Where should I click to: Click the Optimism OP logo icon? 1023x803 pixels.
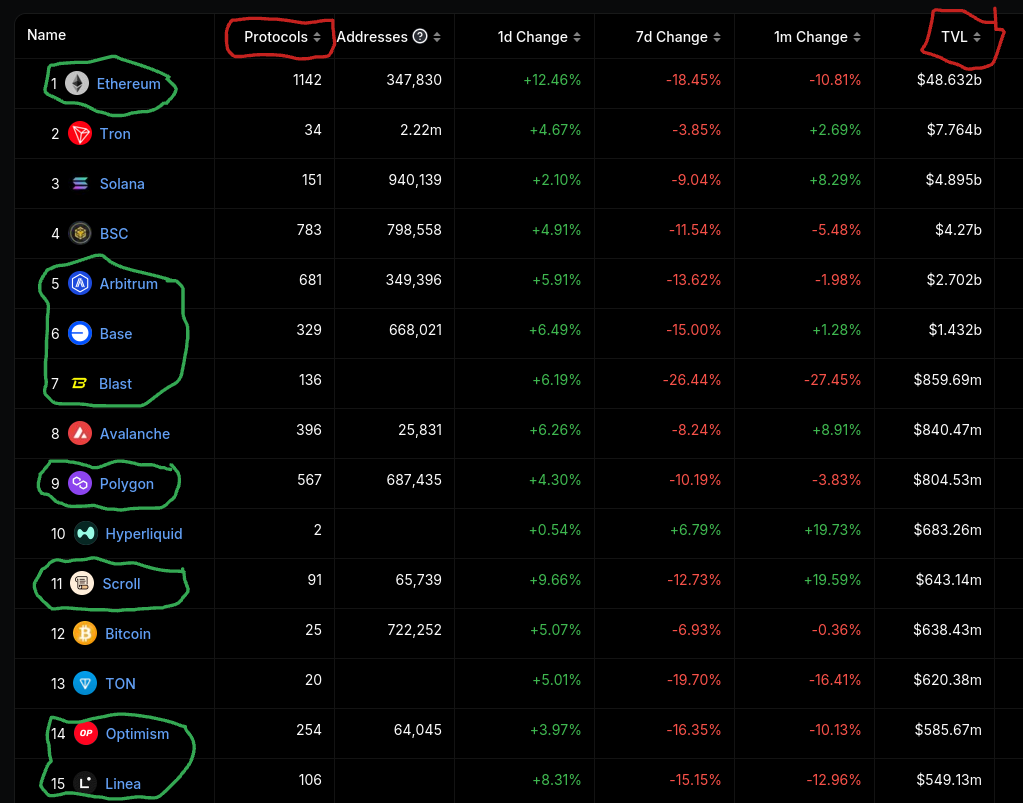(x=85, y=734)
